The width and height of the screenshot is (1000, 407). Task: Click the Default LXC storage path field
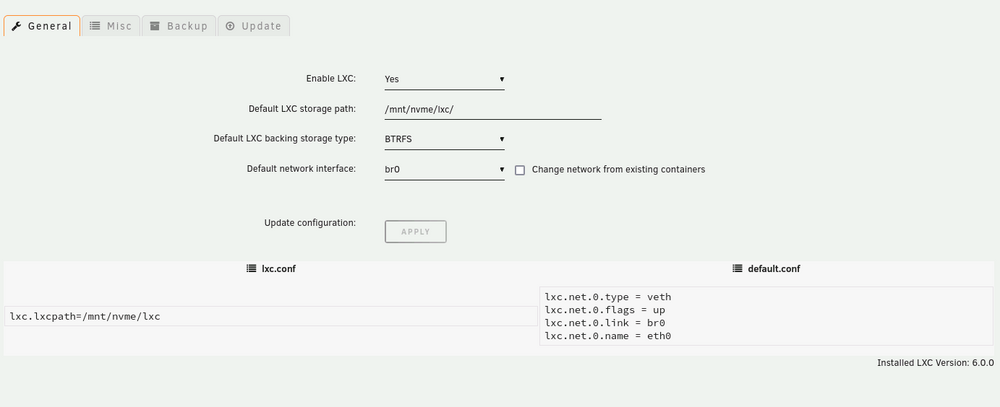pyautogui.click(x=493, y=109)
